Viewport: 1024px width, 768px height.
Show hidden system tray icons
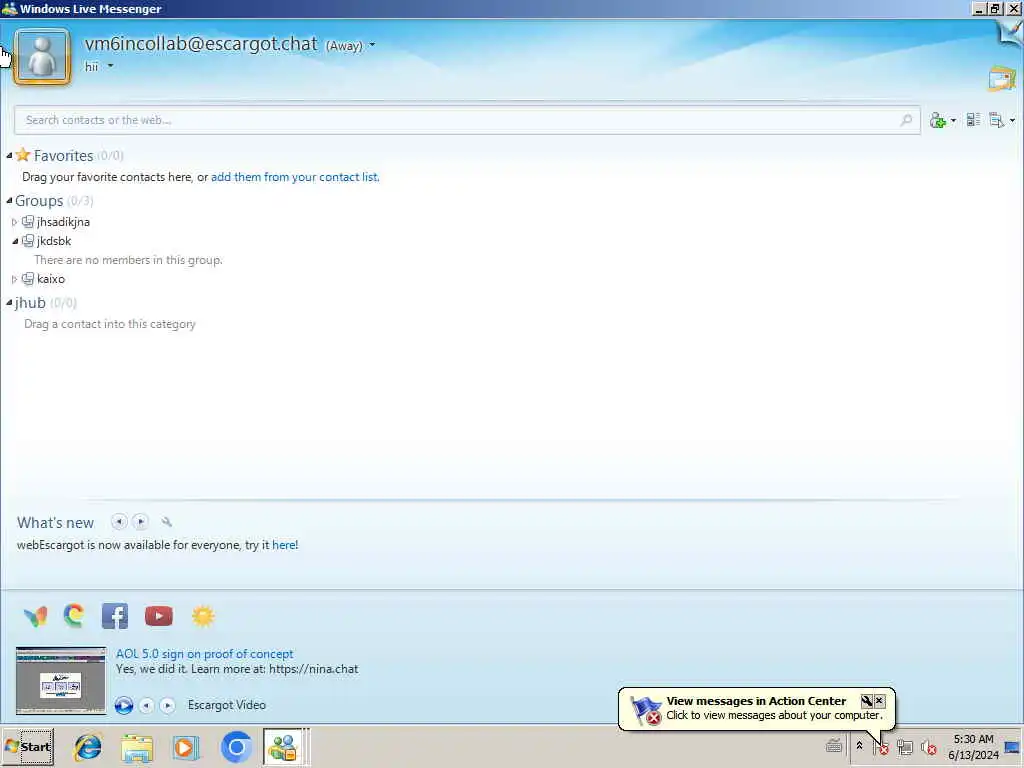click(859, 746)
